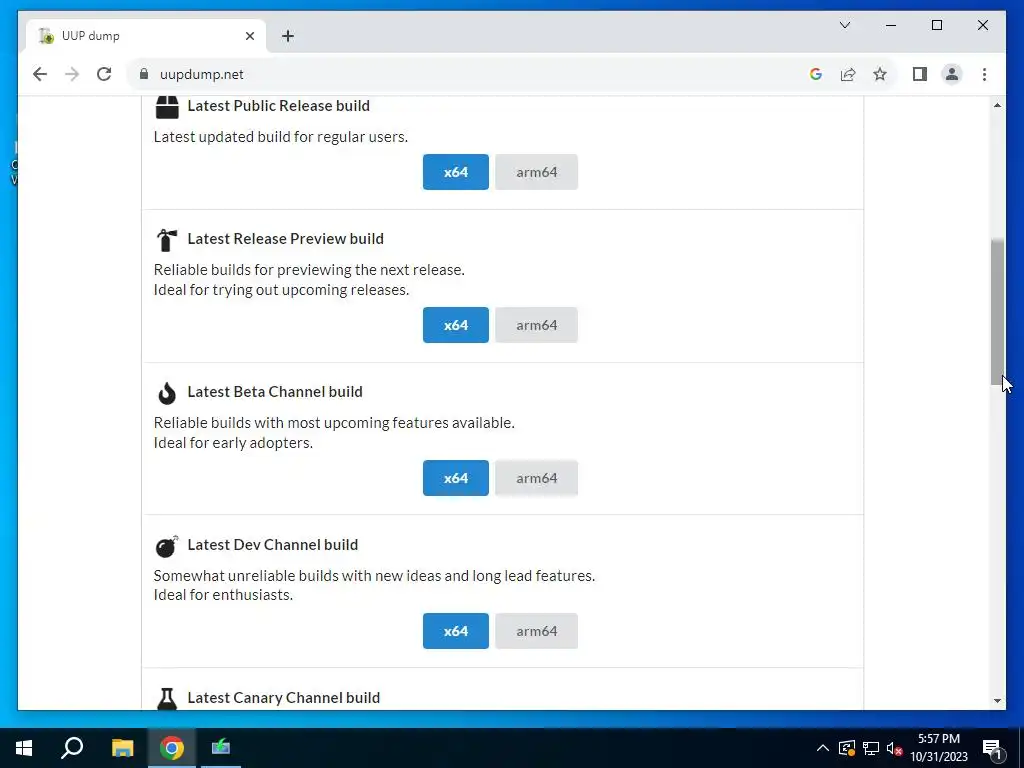Image resolution: width=1024 pixels, height=768 pixels.
Task: Open File Explorer from taskbar
Action: click(122, 748)
